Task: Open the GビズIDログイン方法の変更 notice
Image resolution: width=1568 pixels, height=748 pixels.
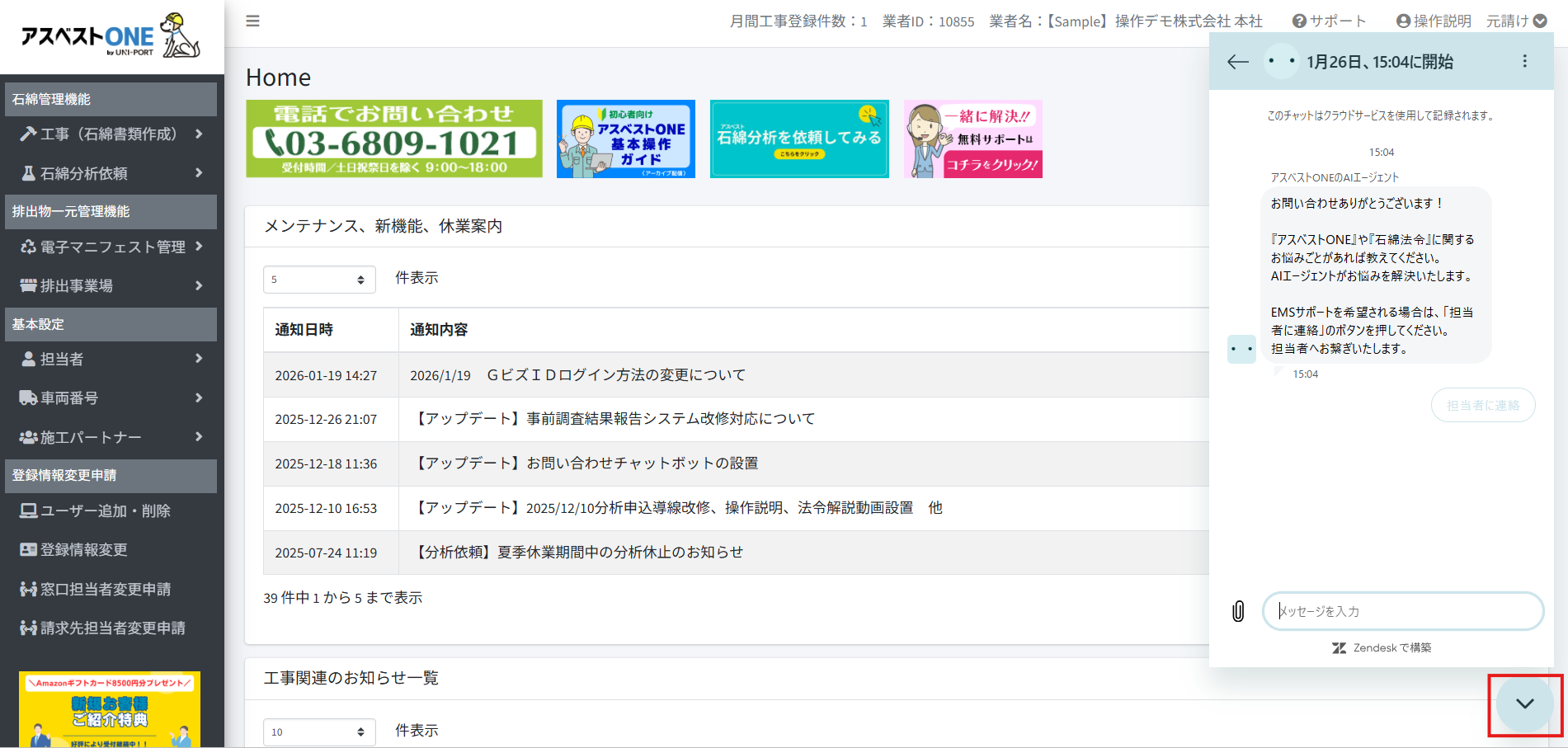Action: [x=615, y=375]
